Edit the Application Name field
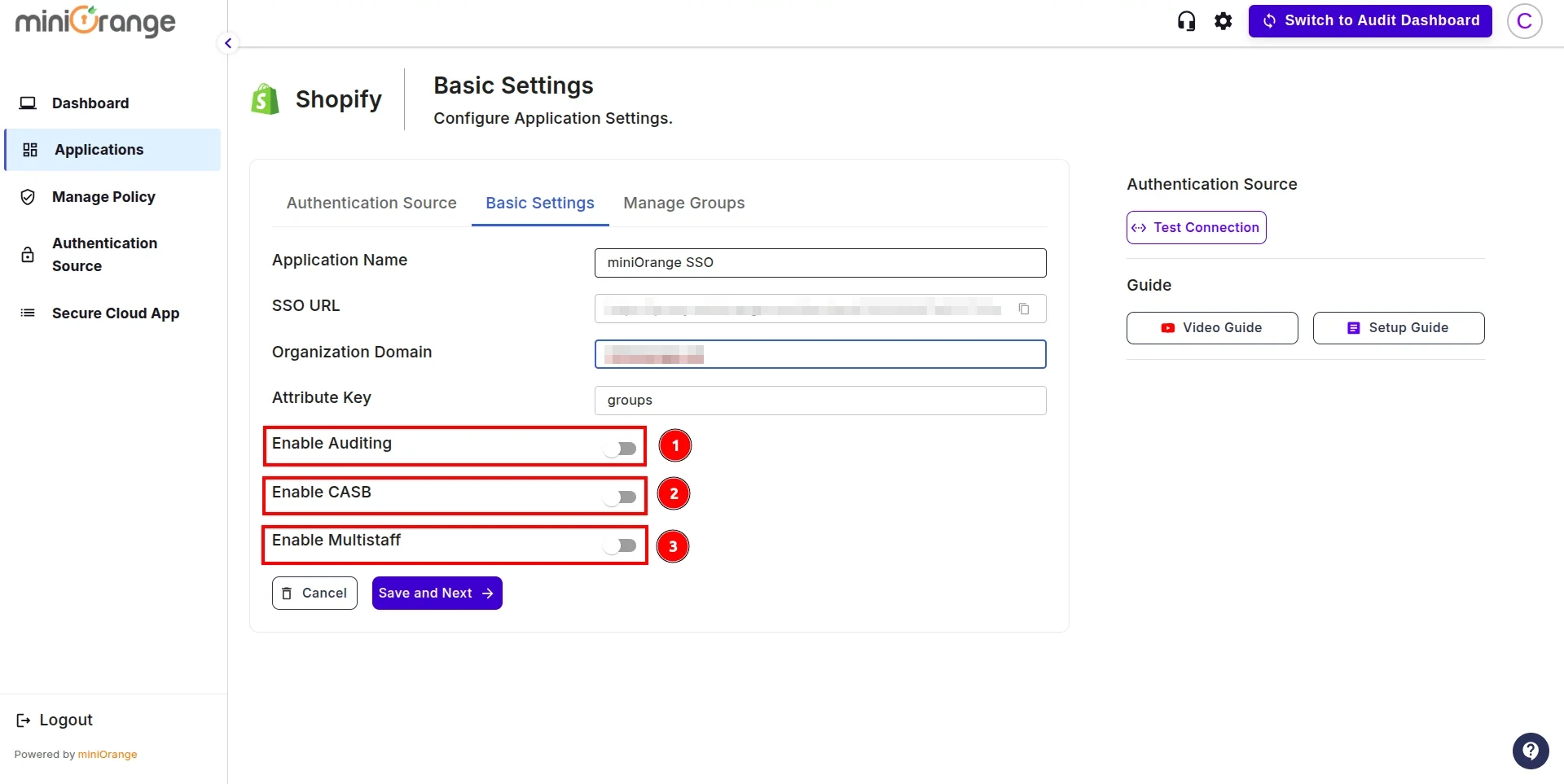This screenshot has height=784, width=1564. pos(820,262)
